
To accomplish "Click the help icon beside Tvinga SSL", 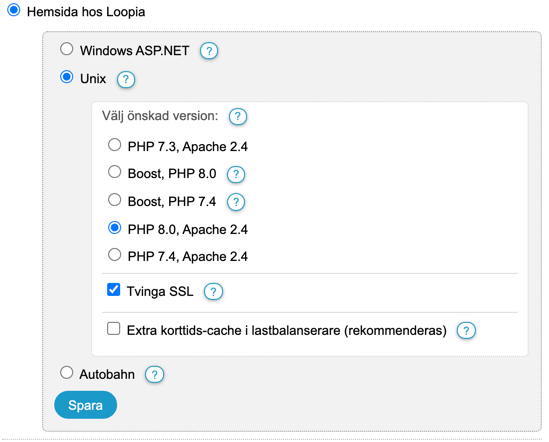I will coord(213,291).
